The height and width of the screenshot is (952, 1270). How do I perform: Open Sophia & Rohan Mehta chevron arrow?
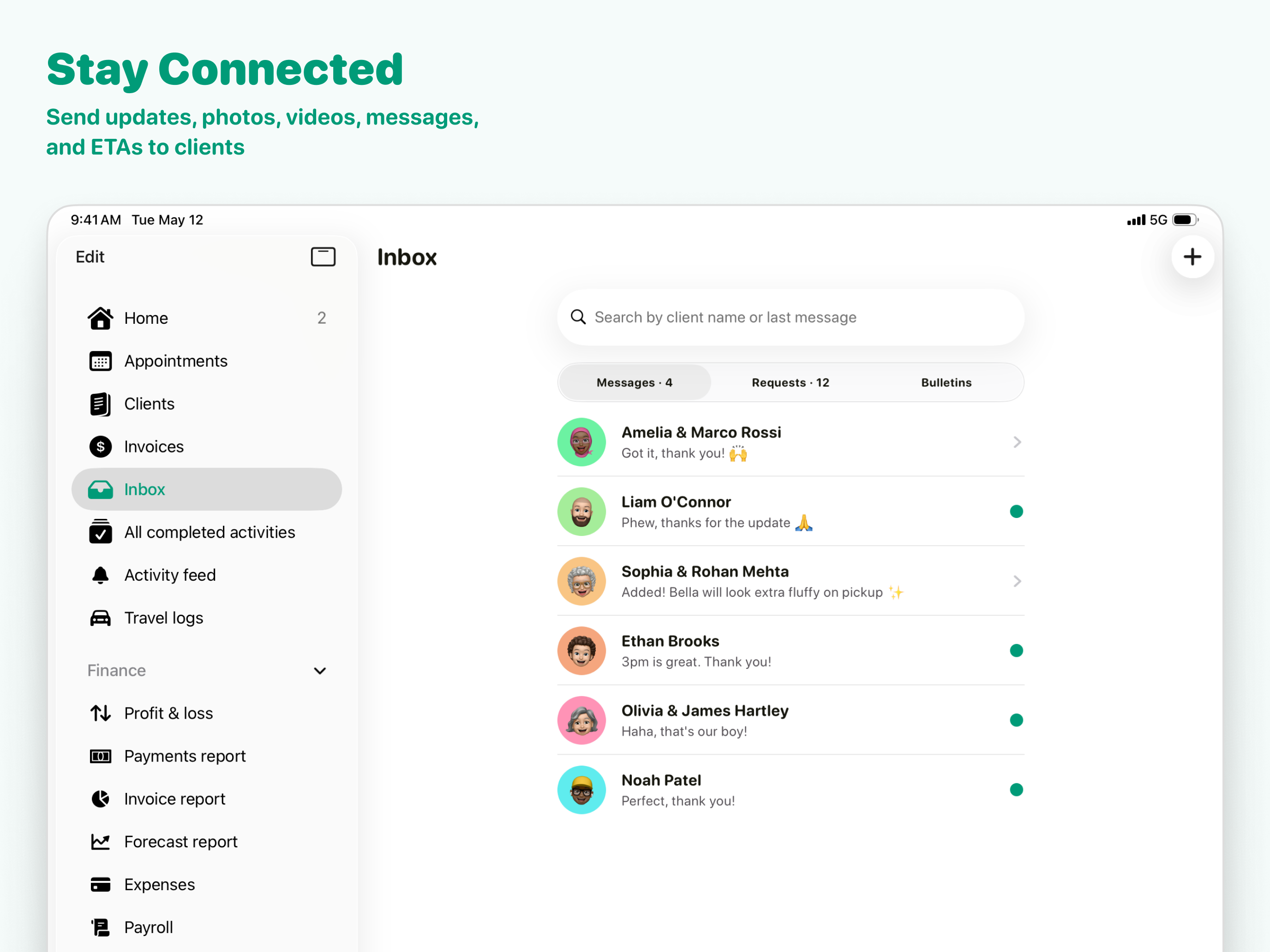1017,581
